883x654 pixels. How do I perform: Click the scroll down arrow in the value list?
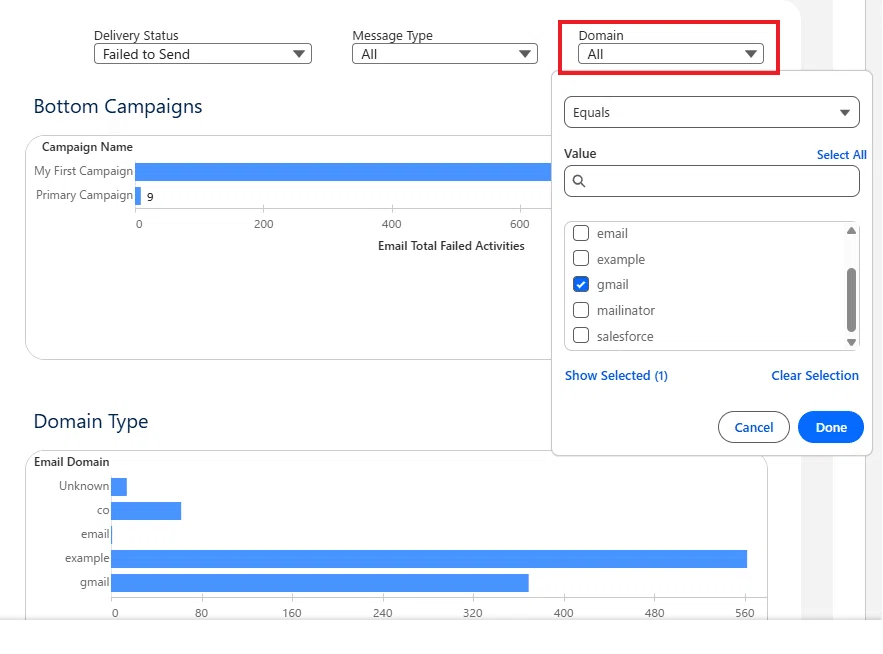coord(851,342)
